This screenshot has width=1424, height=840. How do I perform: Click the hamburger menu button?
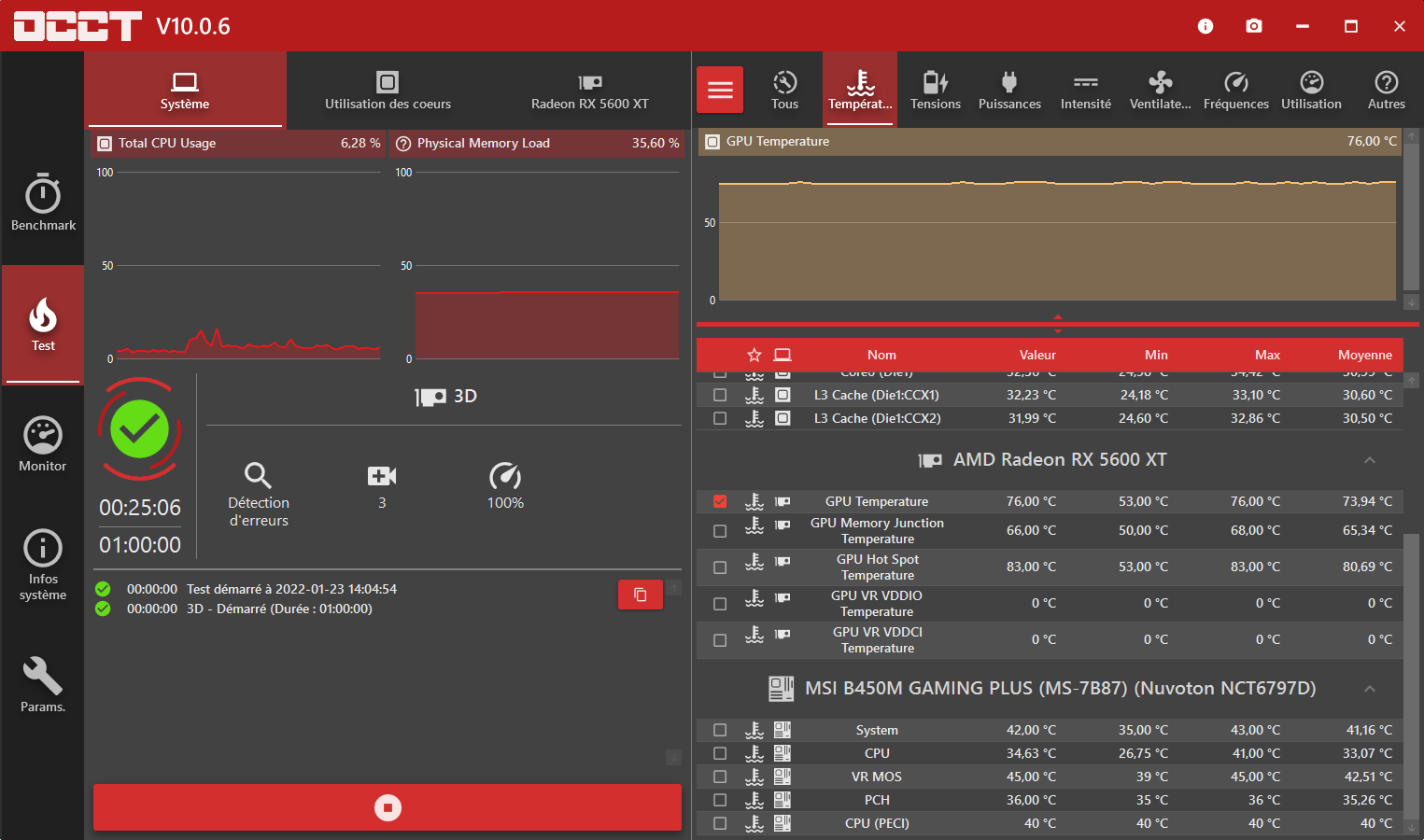pyautogui.click(x=720, y=90)
